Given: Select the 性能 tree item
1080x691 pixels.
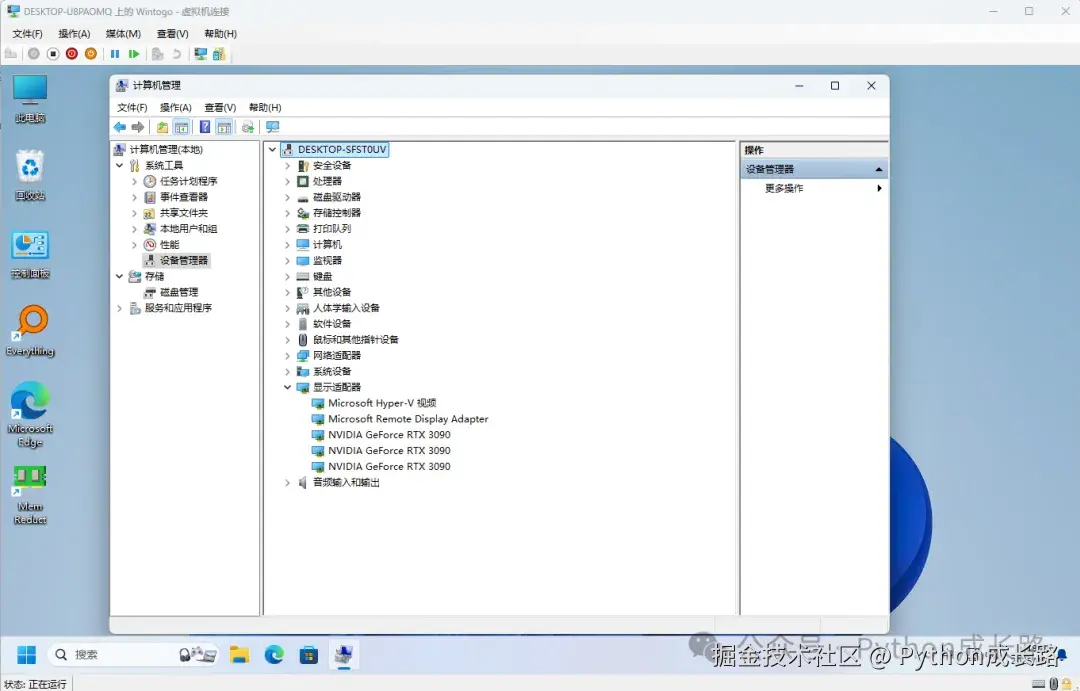Looking at the screenshot, I should pyautogui.click(x=169, y=245).
